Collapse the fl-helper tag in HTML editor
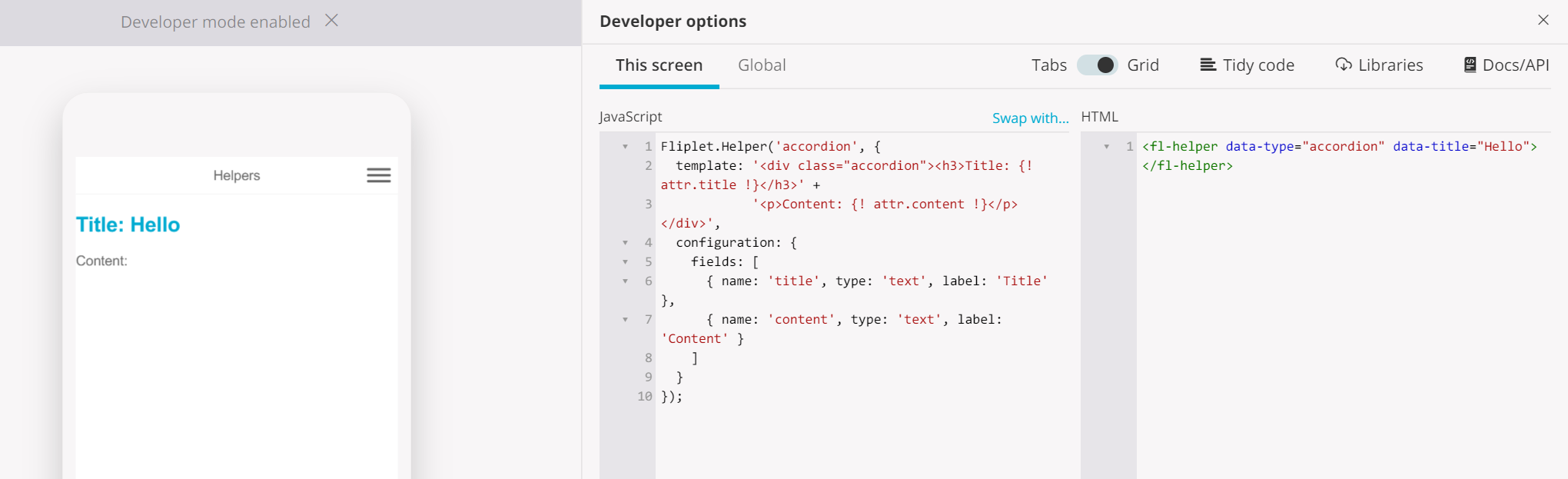 pos(1106,147)
